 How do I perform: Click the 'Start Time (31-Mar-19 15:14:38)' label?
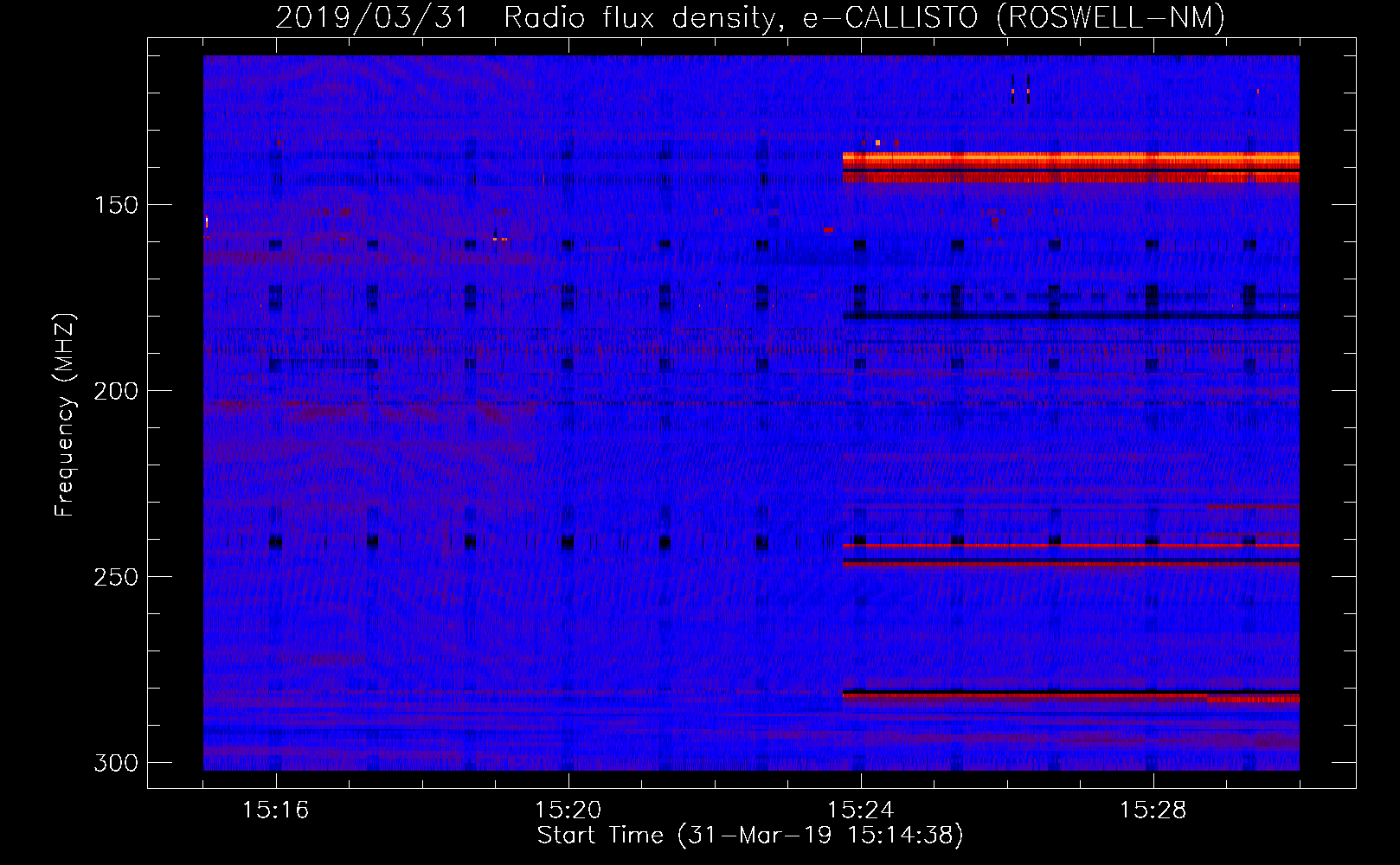coord(750,836)
